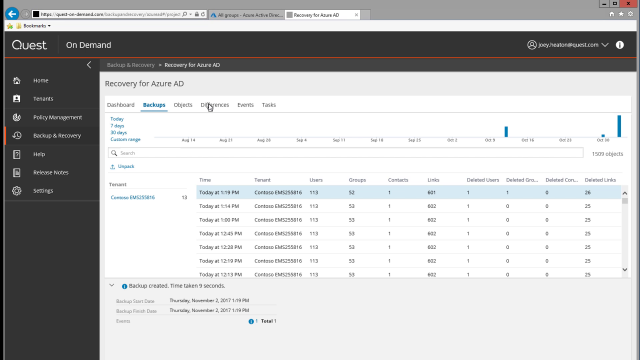640x360 pixels.
Task: Sort by the Links column header
Action: coord(433,180)
